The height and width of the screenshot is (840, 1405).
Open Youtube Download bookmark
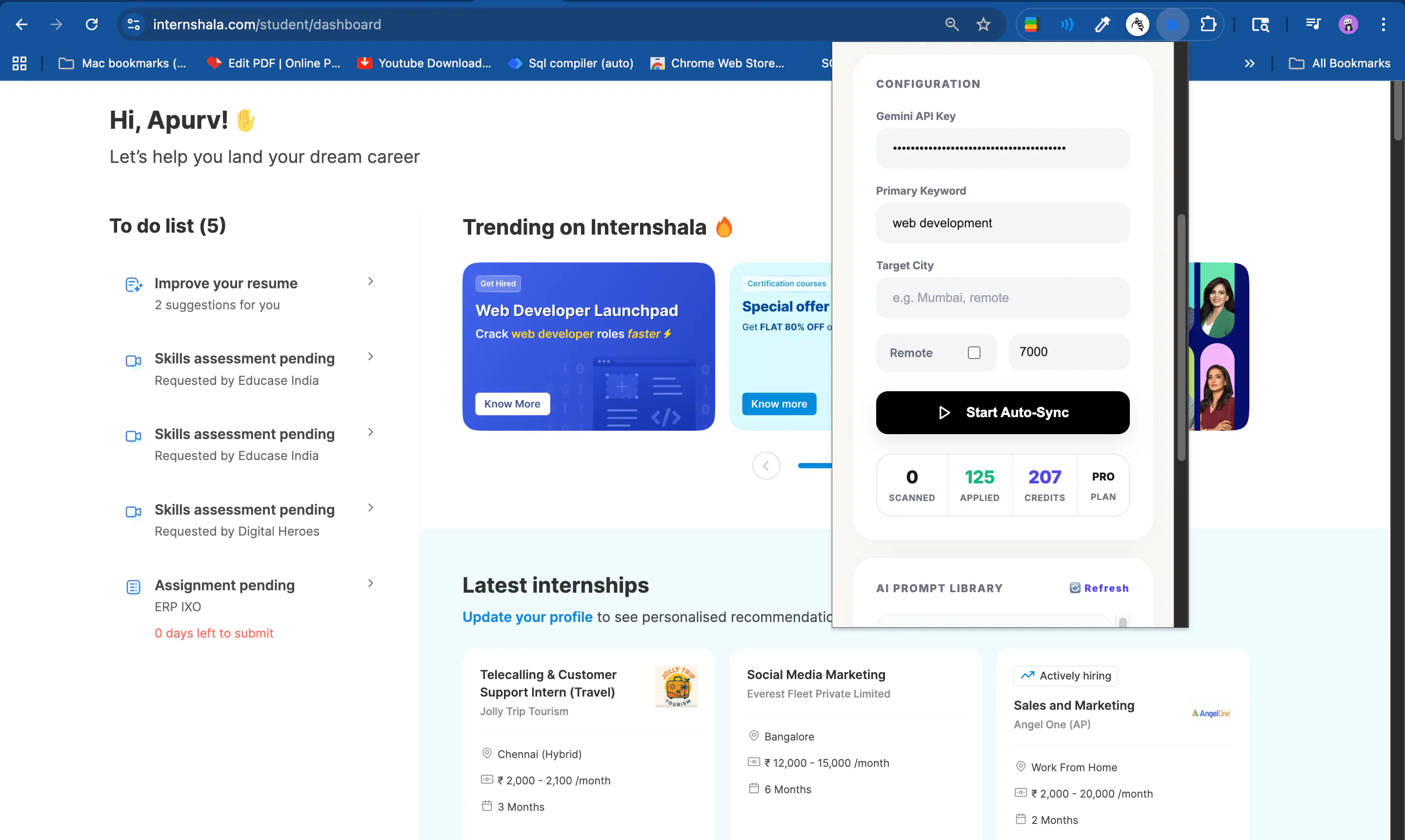pyautogui.click(x=424, y=63)
